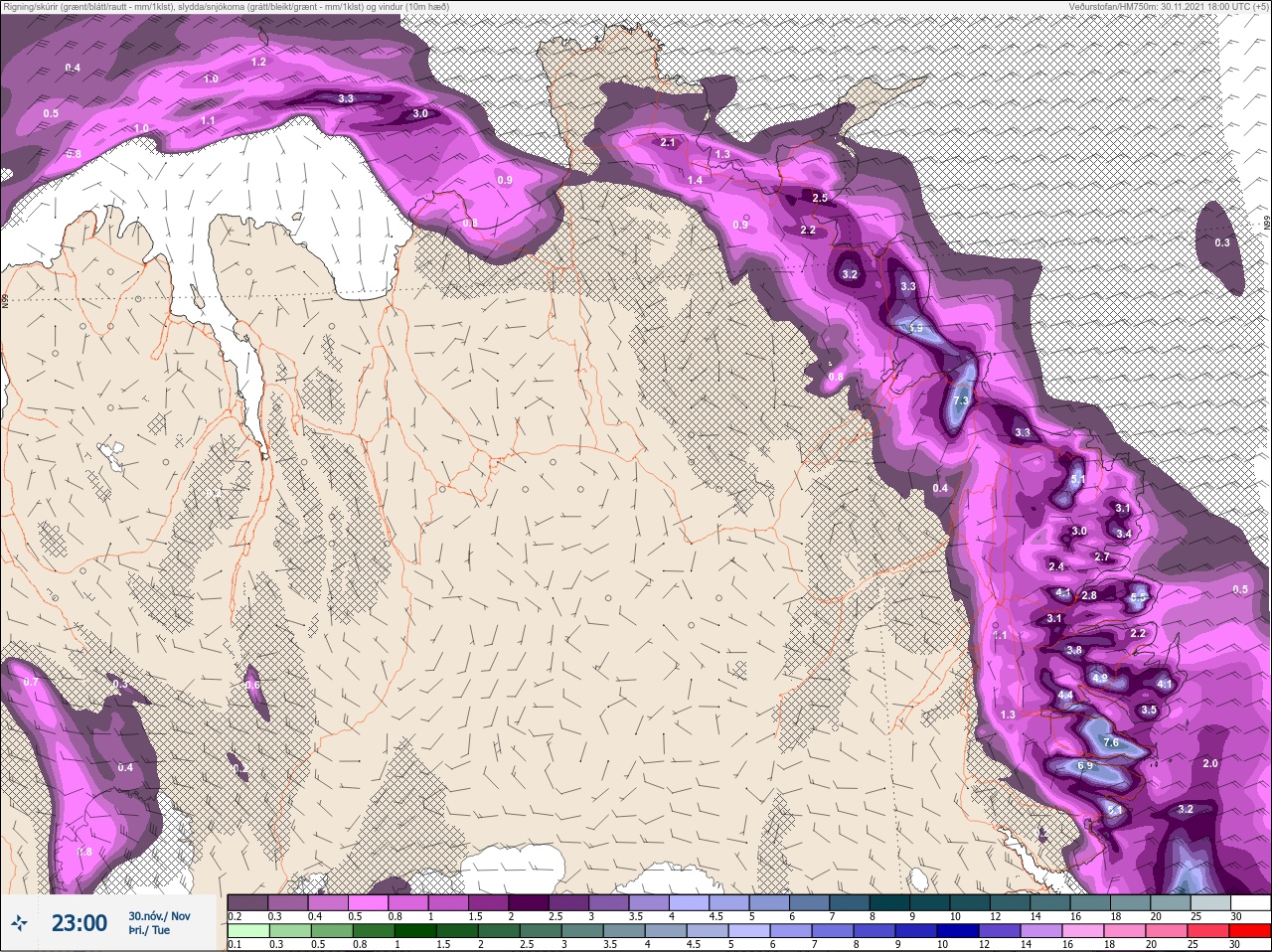This screenshot has height=952, width=1272.
Task: Click the 'Þri./ Tue' weekday text
Action: 149,931
